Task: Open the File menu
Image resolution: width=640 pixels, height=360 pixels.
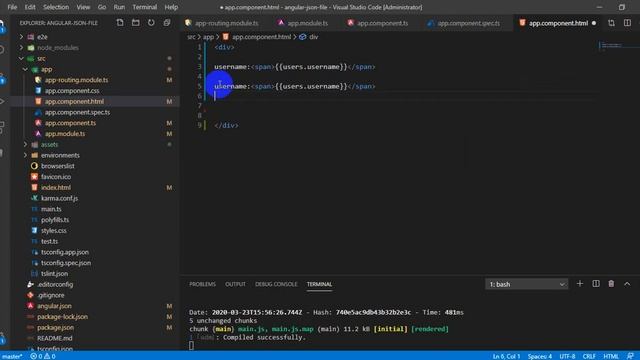Action: pyautogui.click(x=12, y=7)
